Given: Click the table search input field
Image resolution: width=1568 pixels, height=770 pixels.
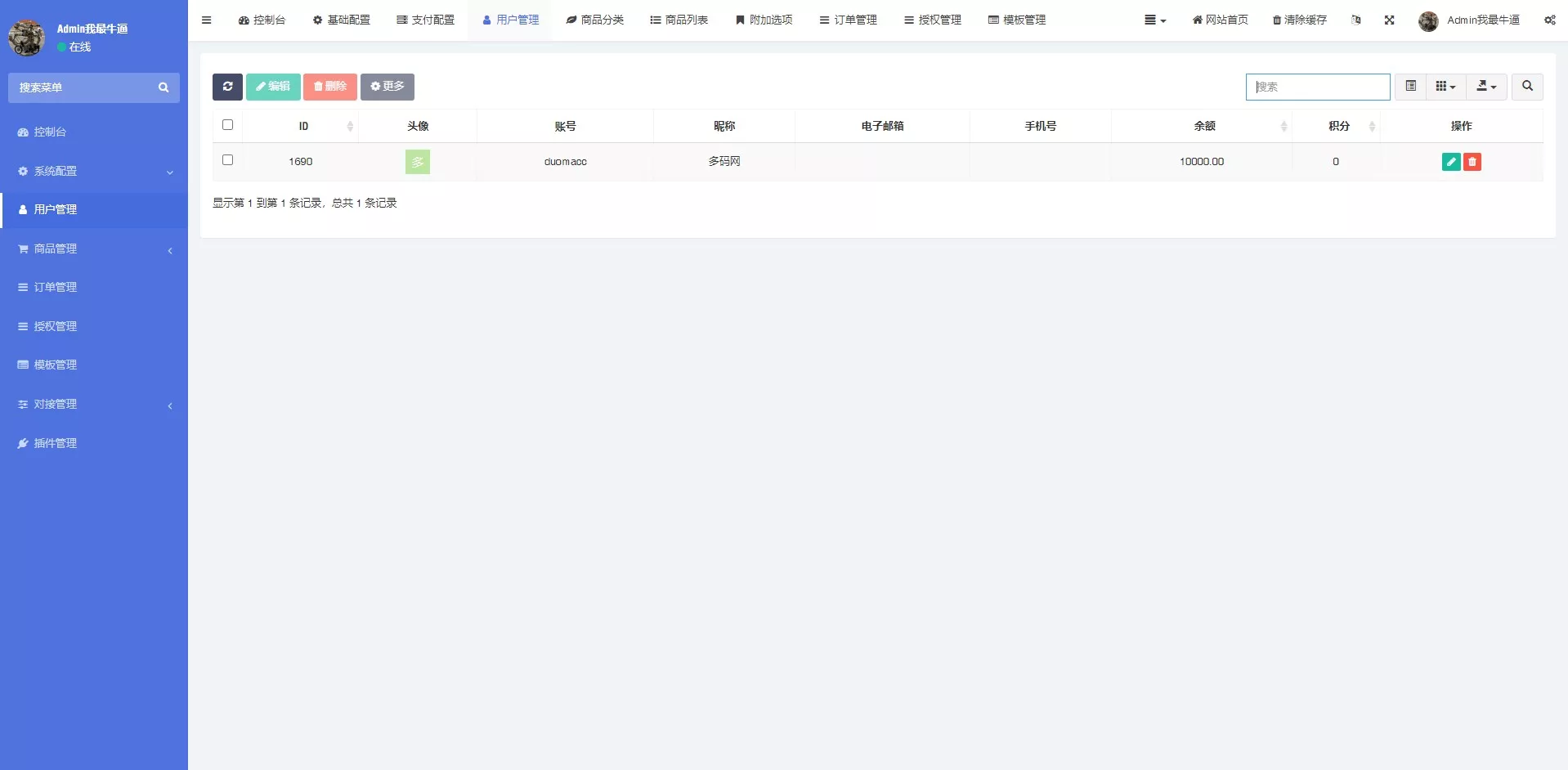Looking at the screenshot, I should 1317,87.
